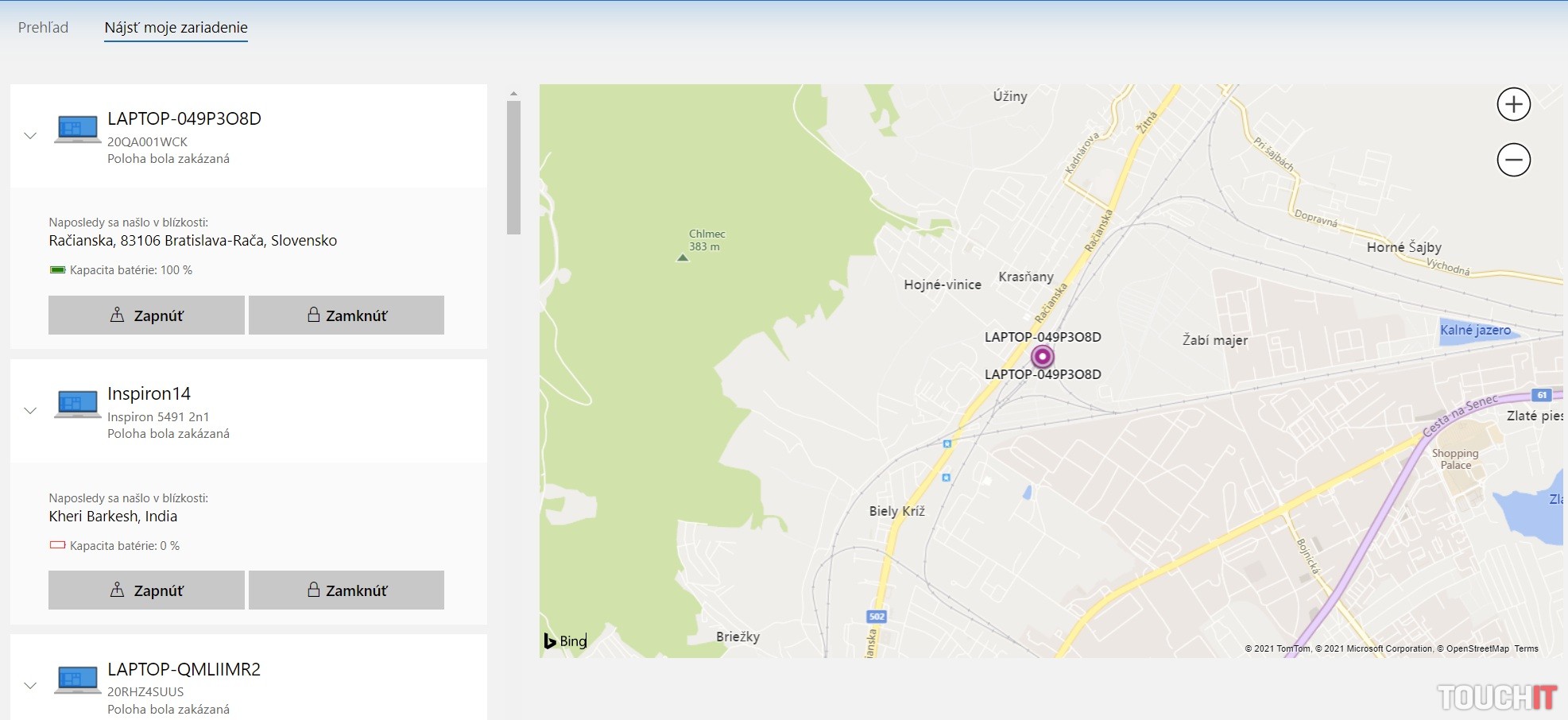The height and width of the screenshot is (720, 1568).
Task: Click the LAPTOP-049P3O8D laptop icon
Action: coord(77,129)
